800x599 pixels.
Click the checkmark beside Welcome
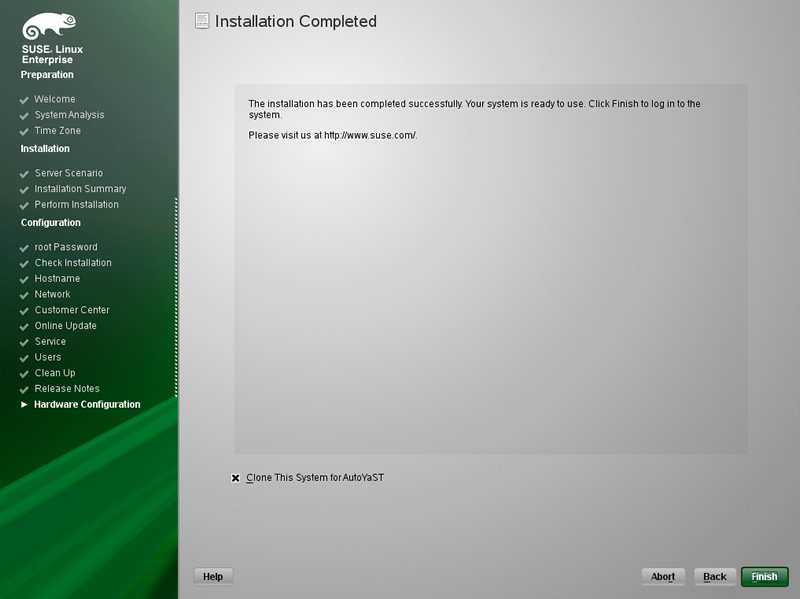(x=24, y=100)
